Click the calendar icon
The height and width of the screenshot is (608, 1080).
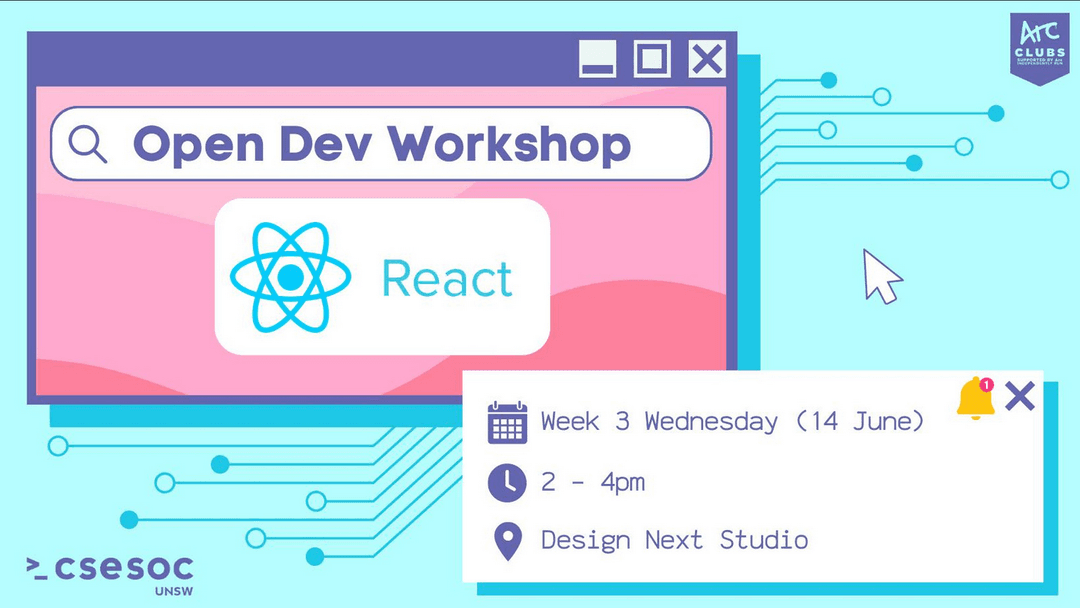coord(508,423)
